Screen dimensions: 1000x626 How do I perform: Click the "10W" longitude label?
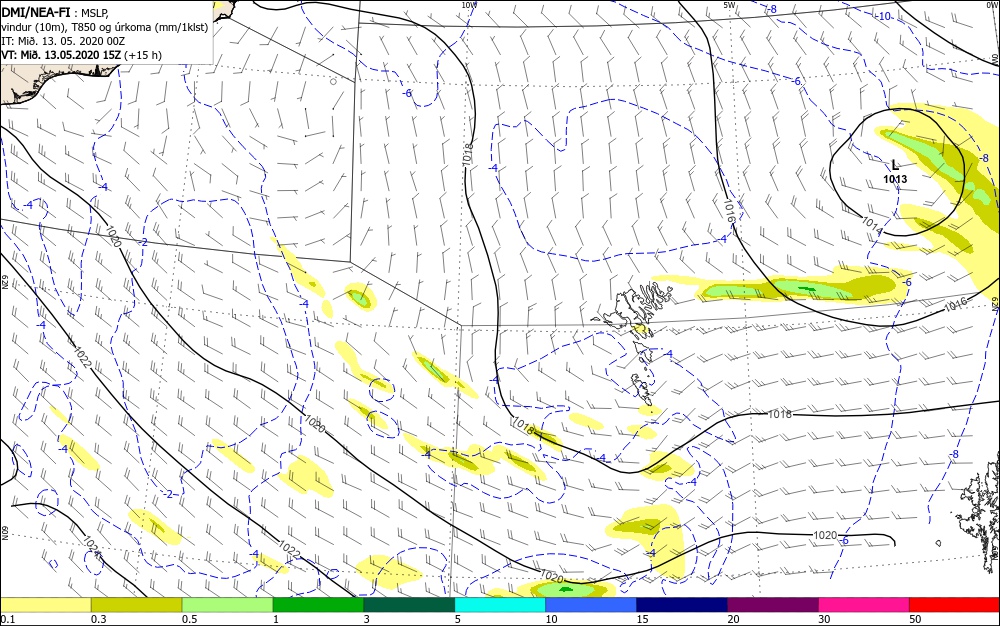coord(469,5)
